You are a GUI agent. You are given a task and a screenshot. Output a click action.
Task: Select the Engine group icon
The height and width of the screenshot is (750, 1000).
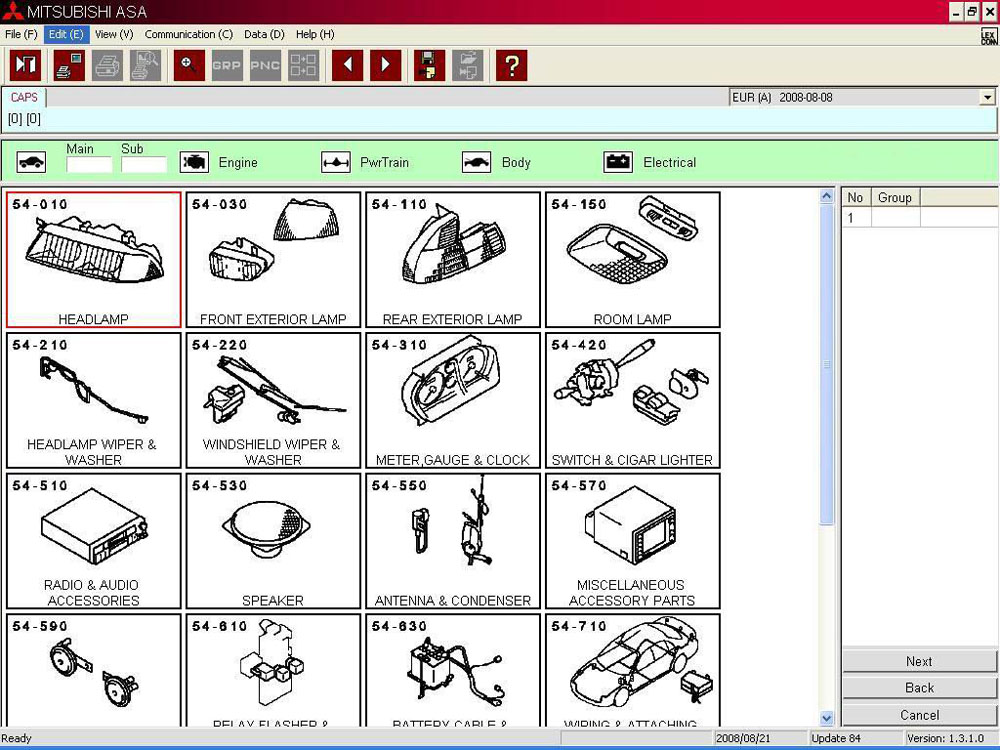click(x=194, y=162)
